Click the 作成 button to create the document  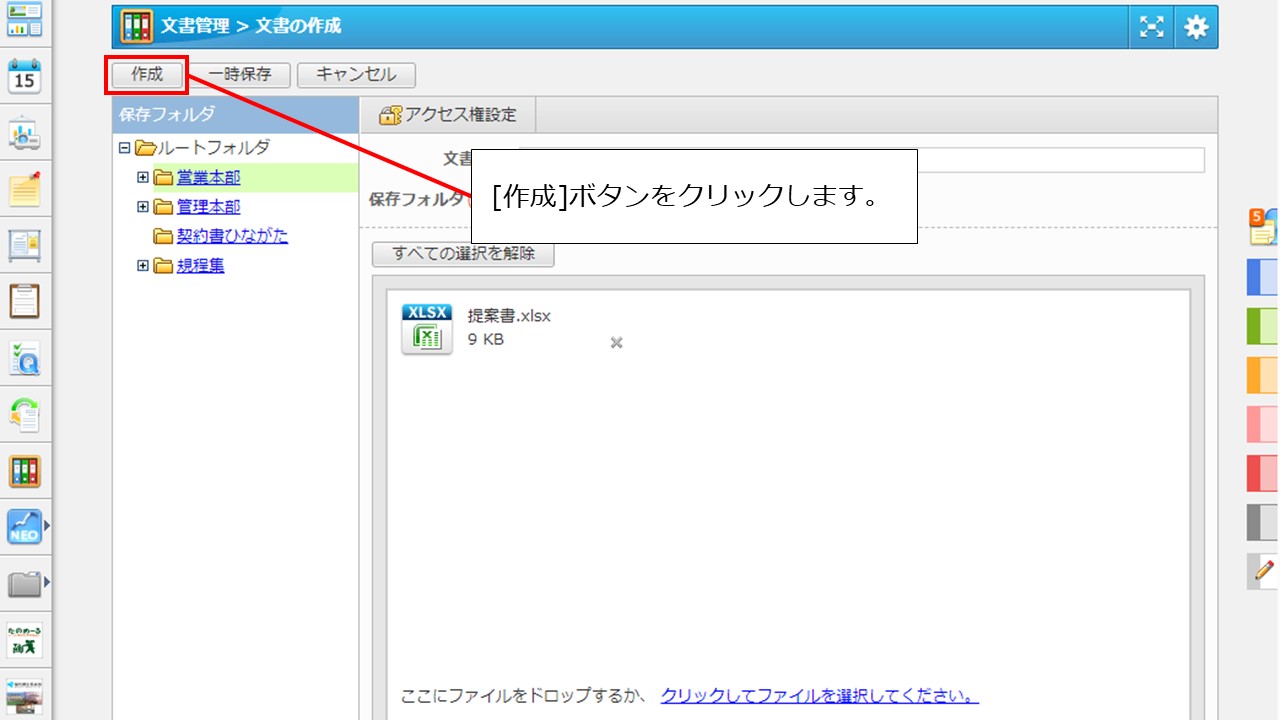click(146, 75)
